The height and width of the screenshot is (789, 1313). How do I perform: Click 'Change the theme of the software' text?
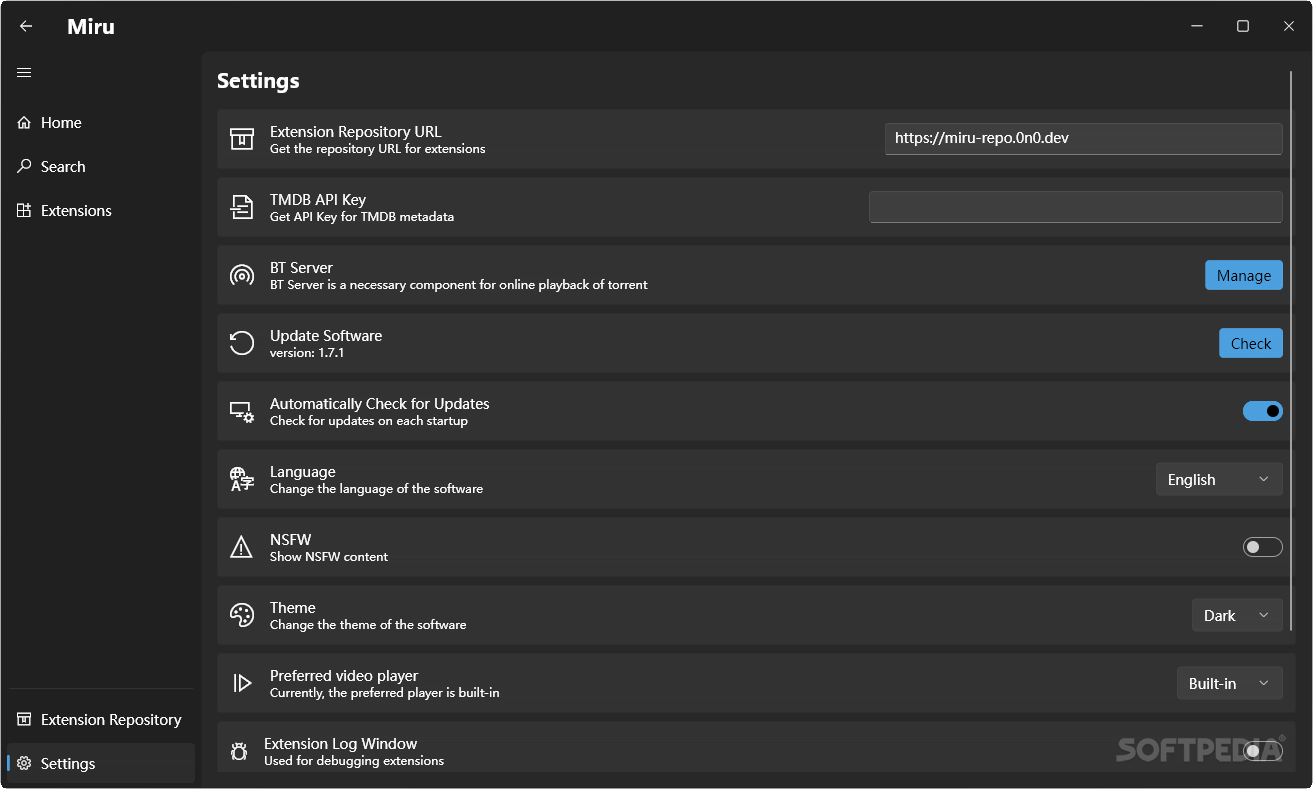tap(368, 625)
